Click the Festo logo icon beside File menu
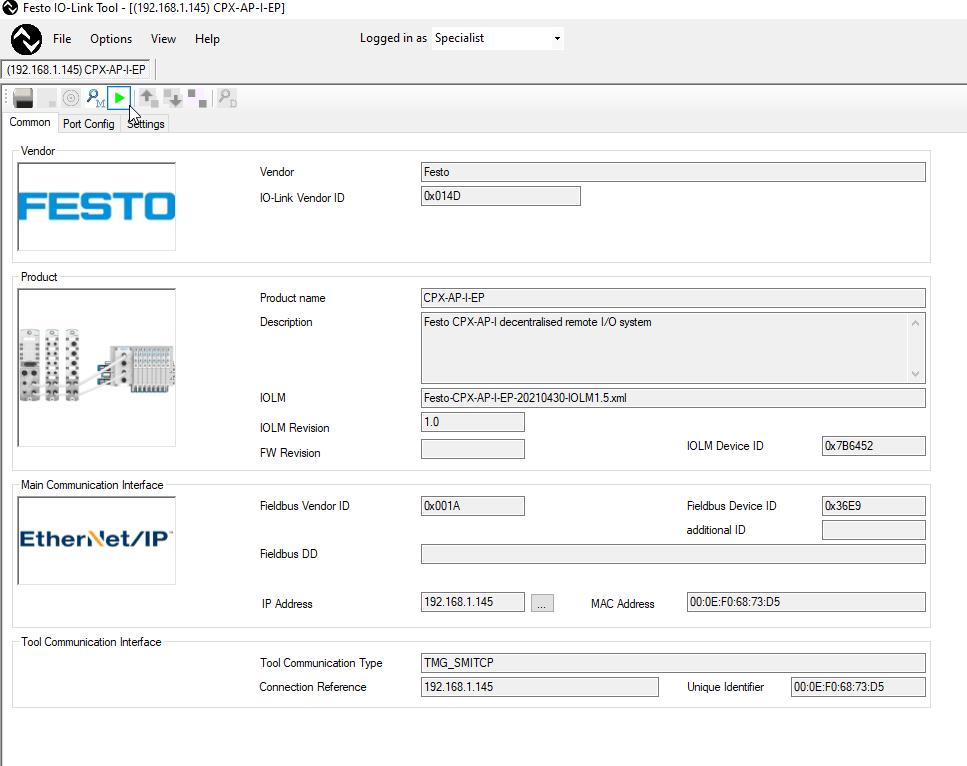967x766 pixels. [26, 39]
